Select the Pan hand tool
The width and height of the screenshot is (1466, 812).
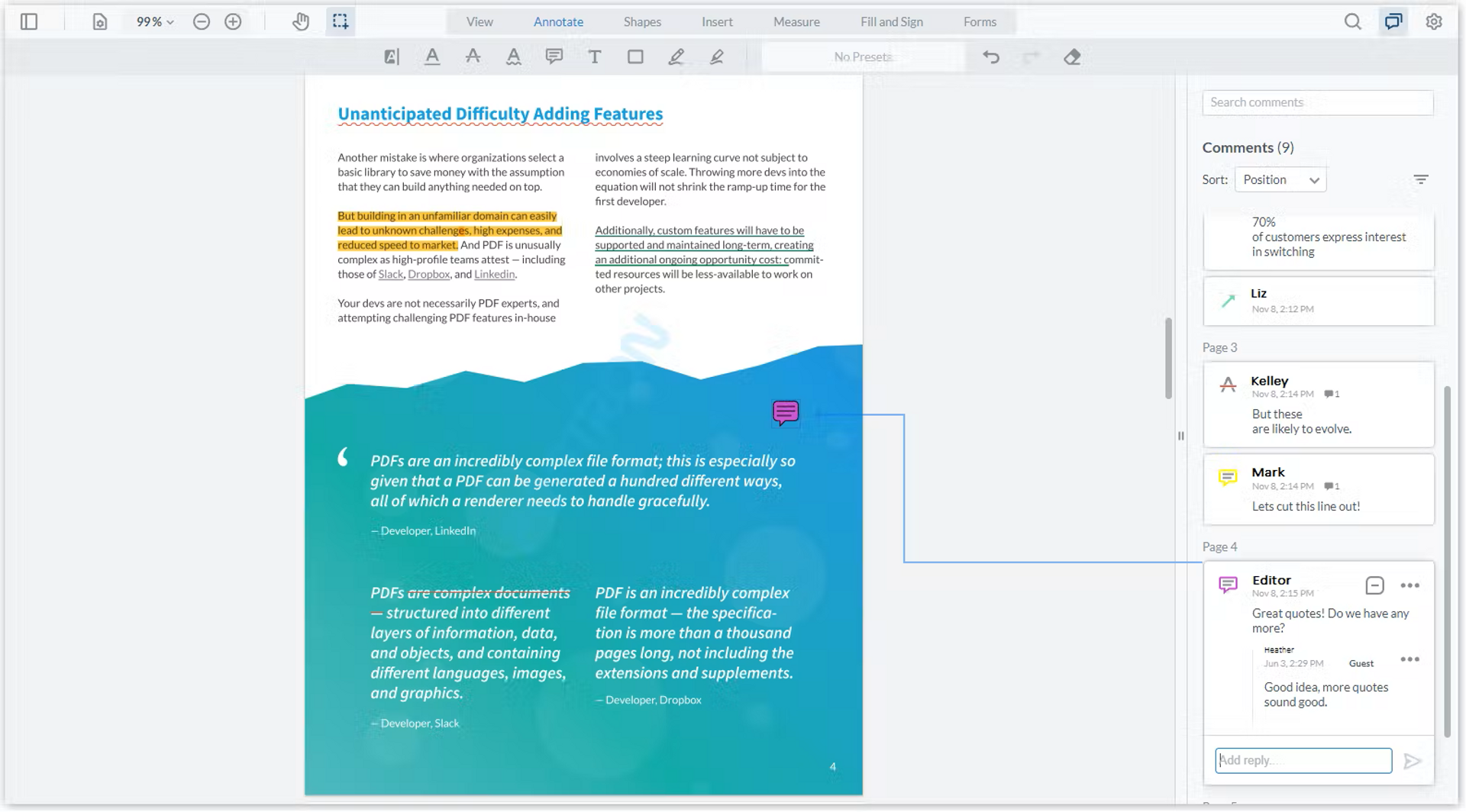[x=301, y=21]
